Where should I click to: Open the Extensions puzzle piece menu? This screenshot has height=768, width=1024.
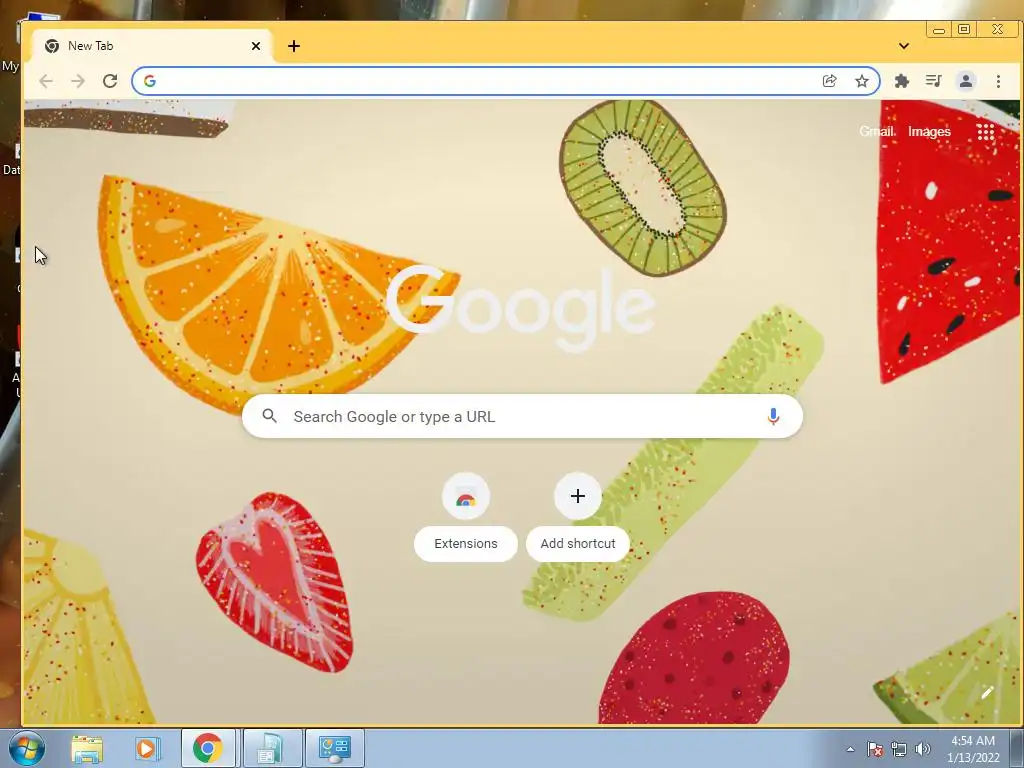click(x=902, y=81)
